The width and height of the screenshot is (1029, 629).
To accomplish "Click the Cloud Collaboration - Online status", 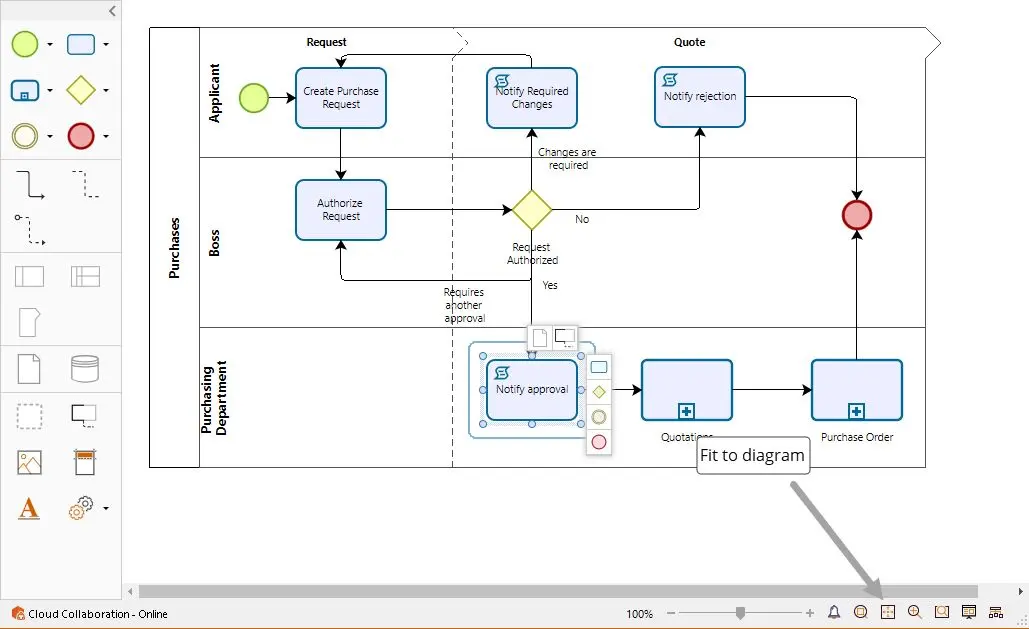I will pos(90,614).
